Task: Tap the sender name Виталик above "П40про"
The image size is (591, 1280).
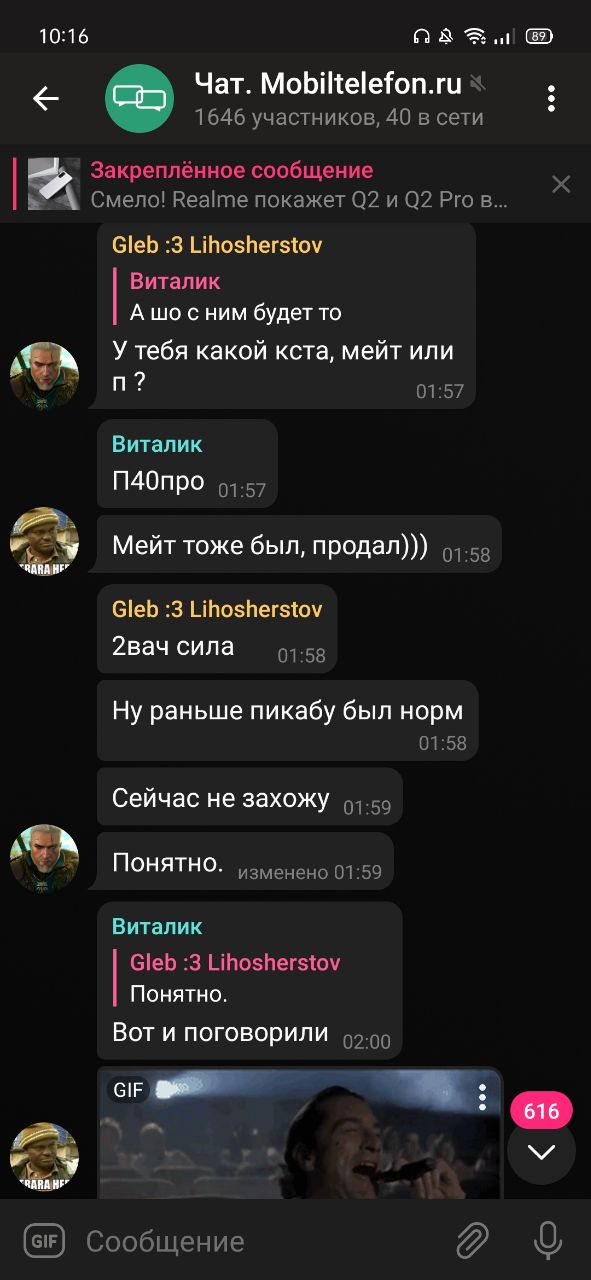Action: point(157,444)
